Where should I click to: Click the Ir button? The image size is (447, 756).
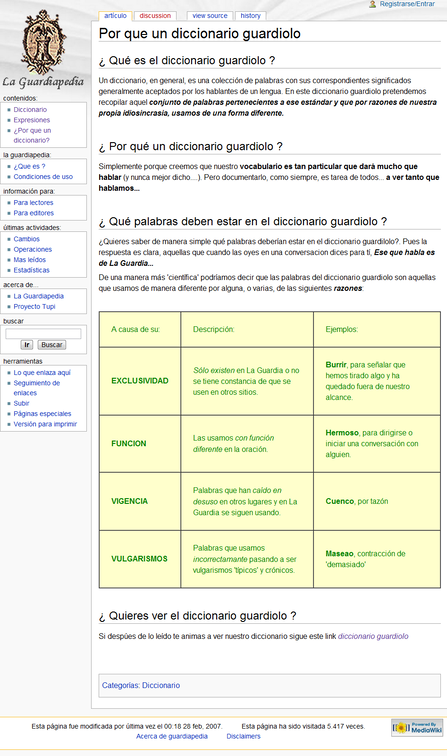[x=27, y=345]
